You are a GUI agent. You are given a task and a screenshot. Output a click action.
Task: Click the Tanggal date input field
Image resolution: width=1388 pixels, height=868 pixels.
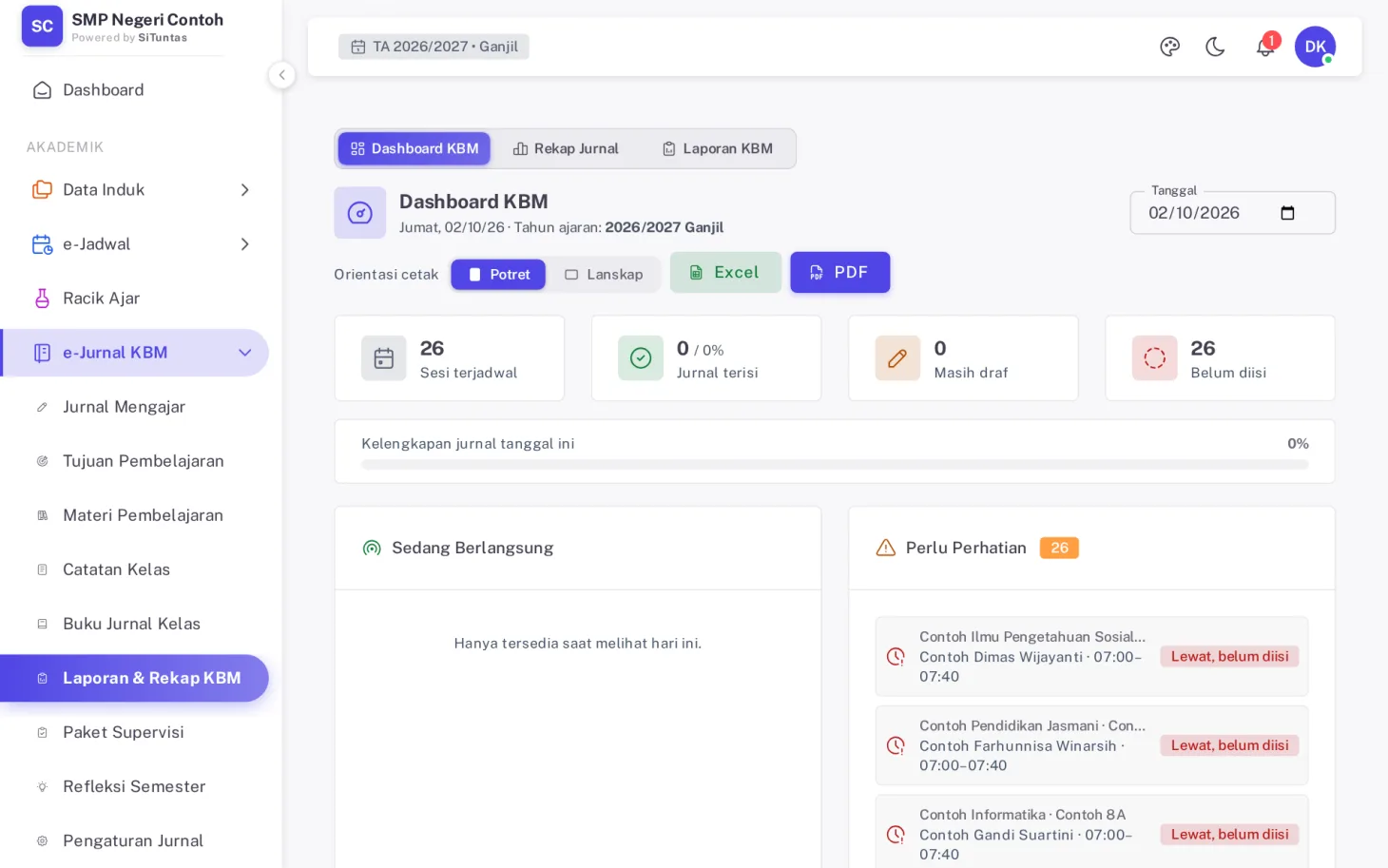pyautogui.click(x=1232, y=213)
